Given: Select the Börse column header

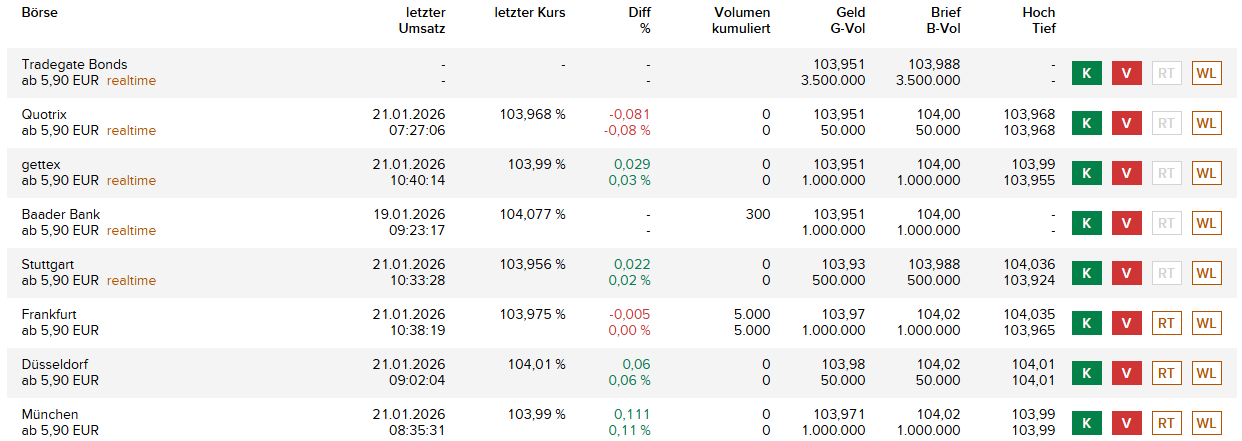Looking at the screenshot, I should point(39,12).
